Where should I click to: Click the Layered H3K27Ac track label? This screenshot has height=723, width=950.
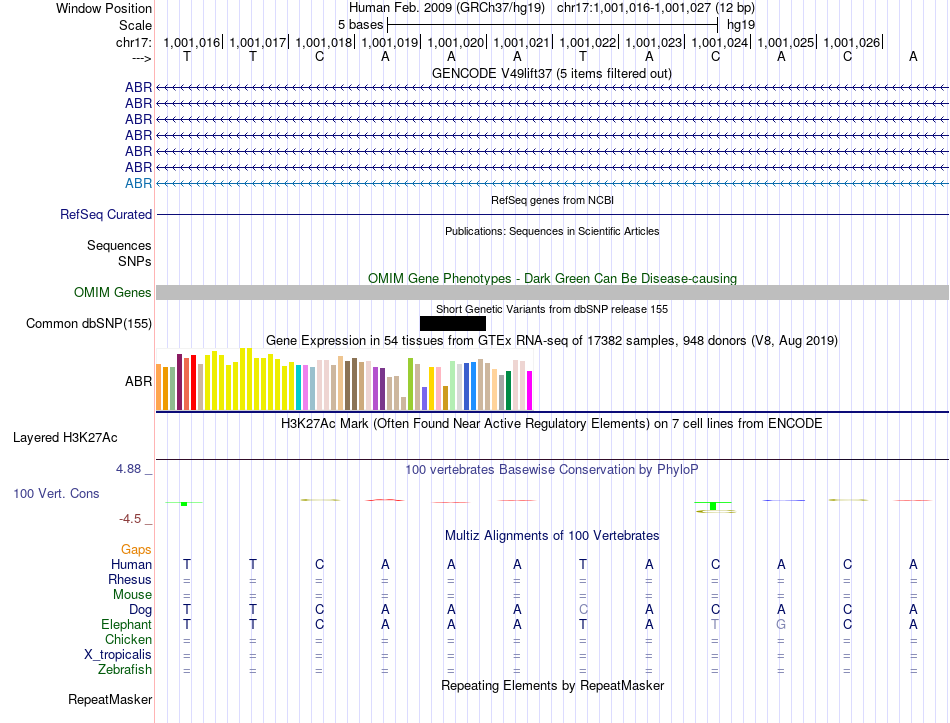(65, 438)
